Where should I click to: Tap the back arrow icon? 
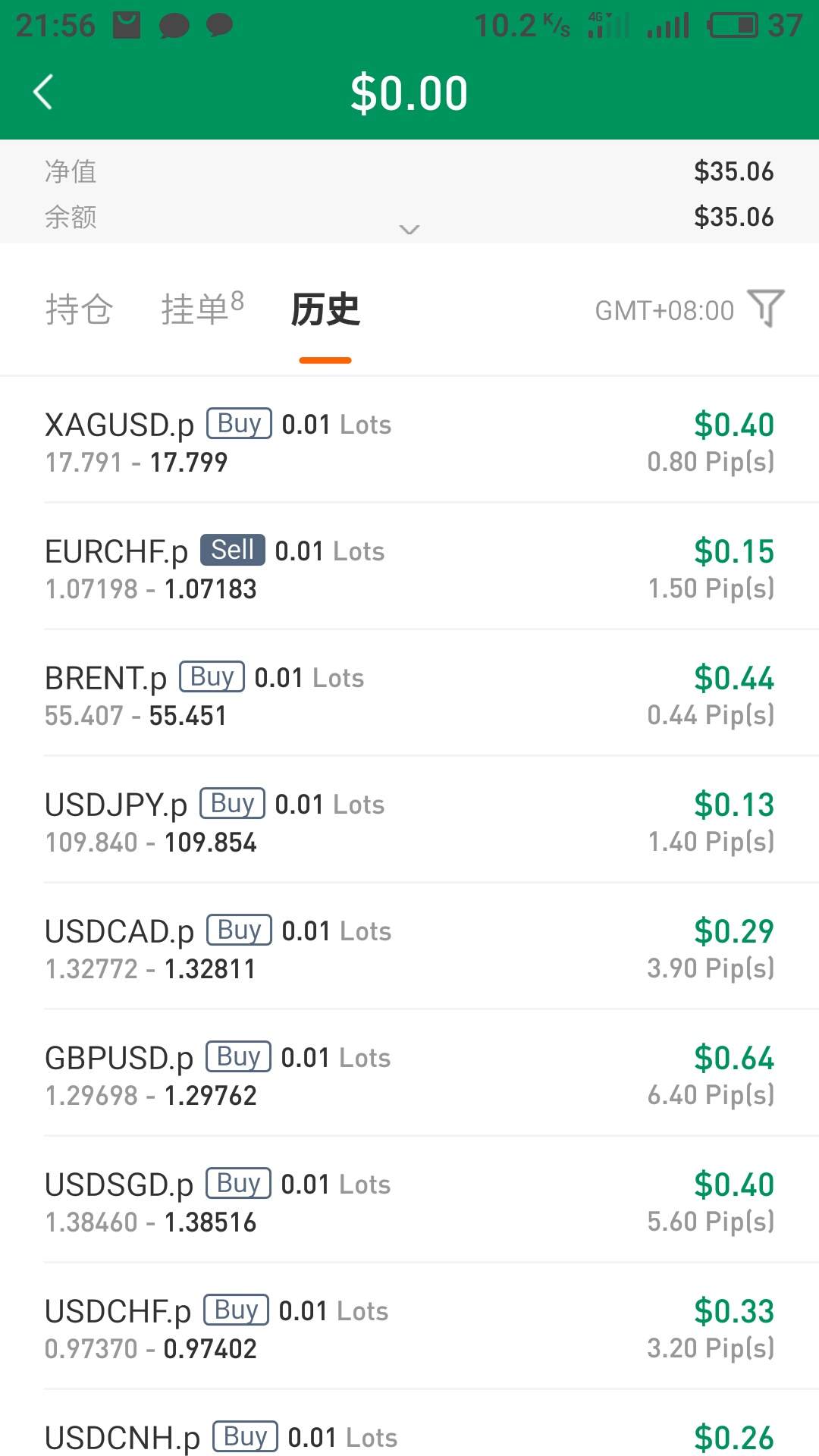click(x=44, y=93)
